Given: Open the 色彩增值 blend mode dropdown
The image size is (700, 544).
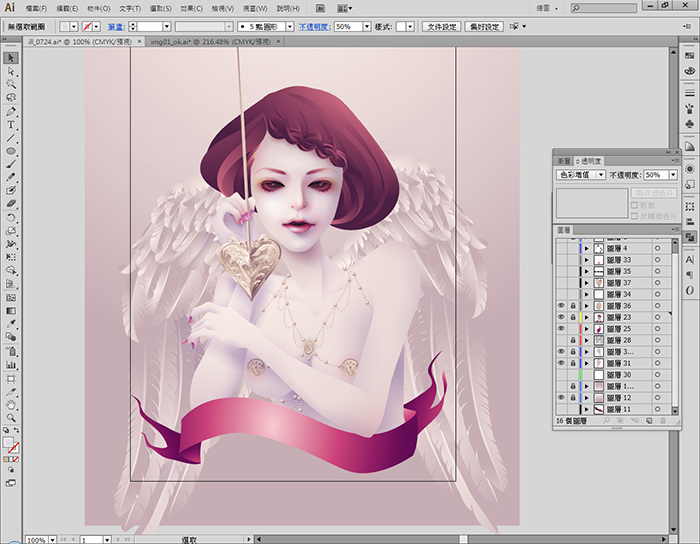Looking at the screenshot, I should (581, 175).
